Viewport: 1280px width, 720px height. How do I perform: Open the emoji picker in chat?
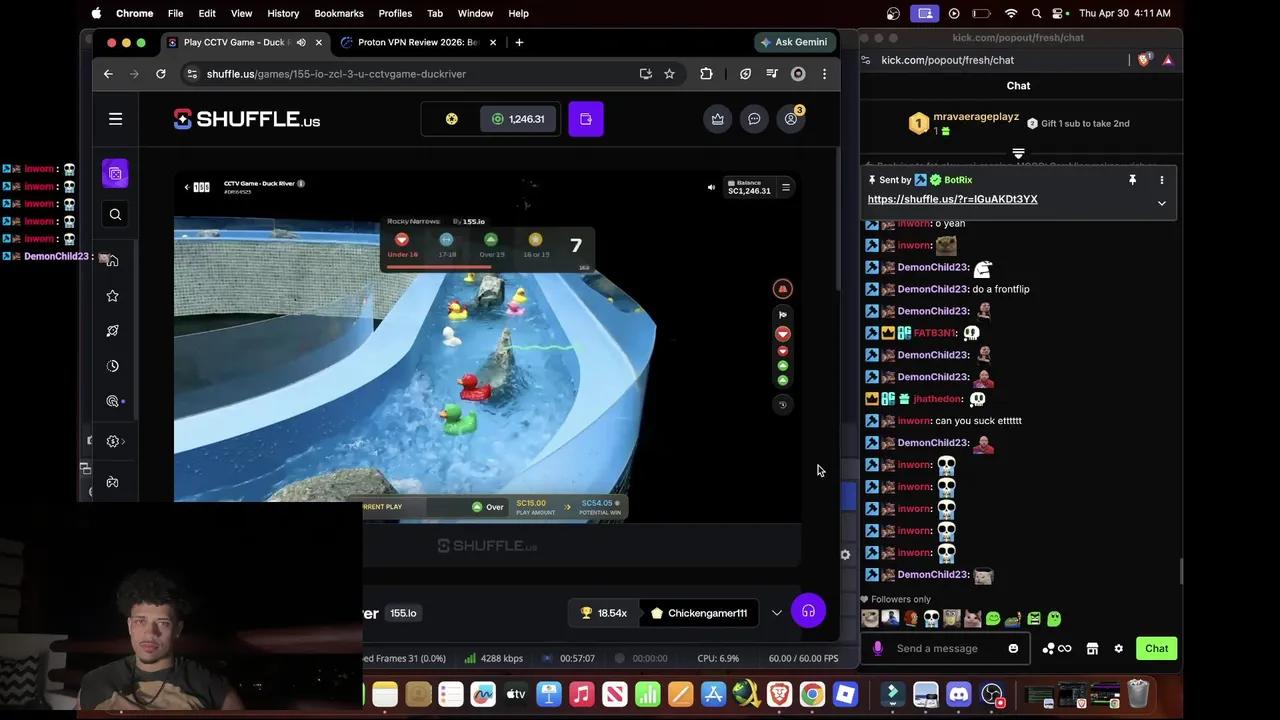point(1013,648)
